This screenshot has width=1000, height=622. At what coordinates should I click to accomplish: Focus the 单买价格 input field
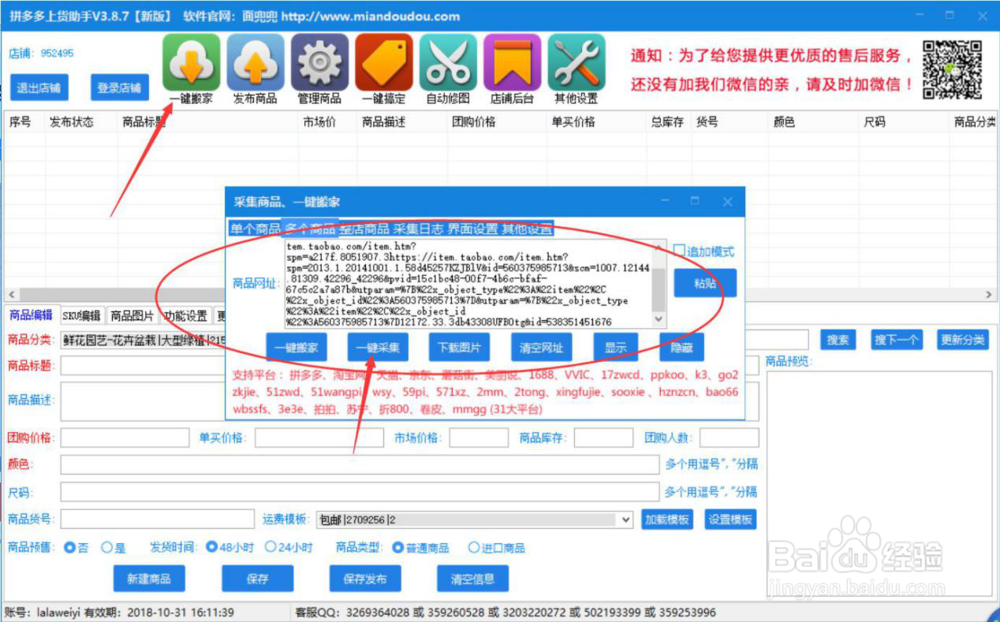pos(319,438)
